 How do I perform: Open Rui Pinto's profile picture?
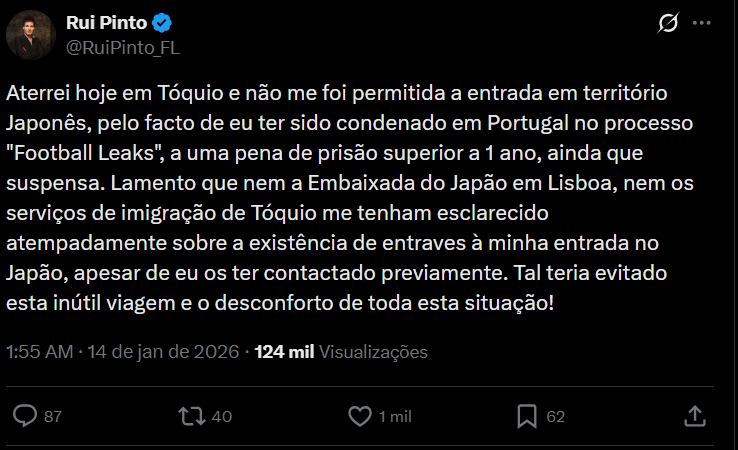pyautogui.click(x=29, y=35)
